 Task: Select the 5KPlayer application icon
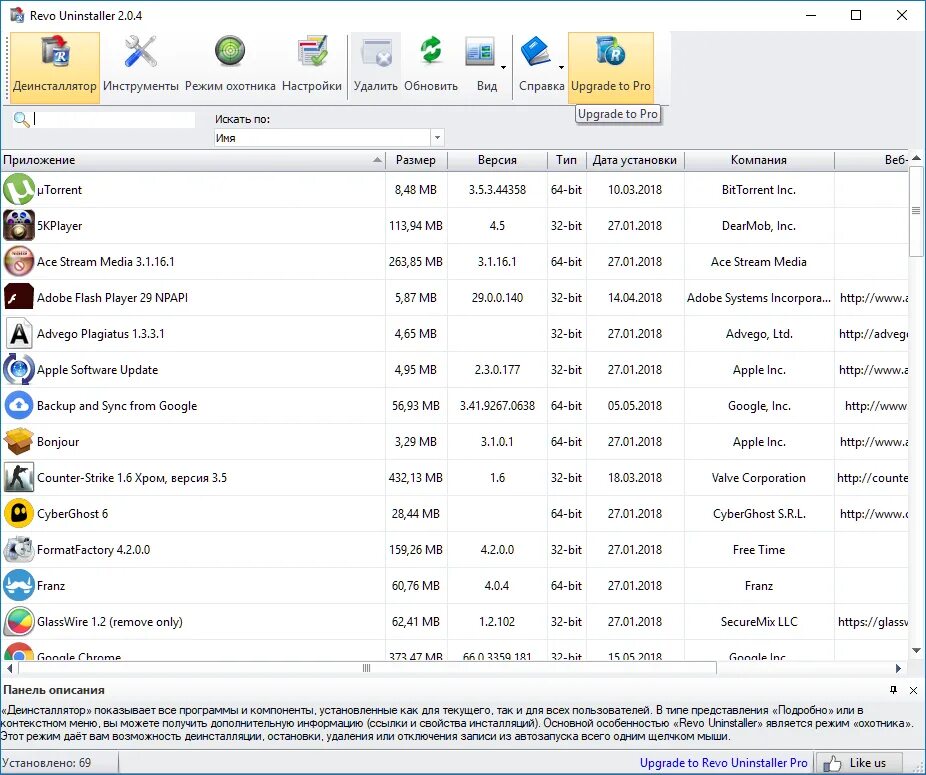[18, 226]
